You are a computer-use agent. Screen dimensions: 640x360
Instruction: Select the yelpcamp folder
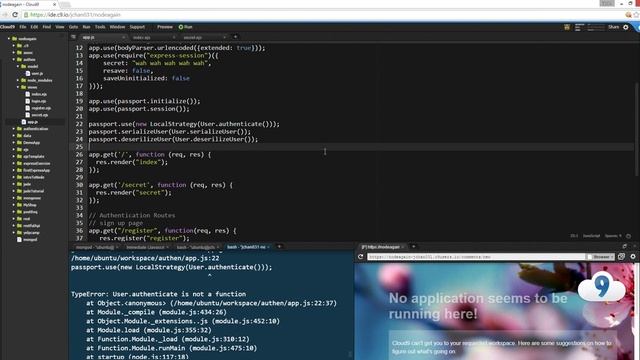[x=31, y=233]
